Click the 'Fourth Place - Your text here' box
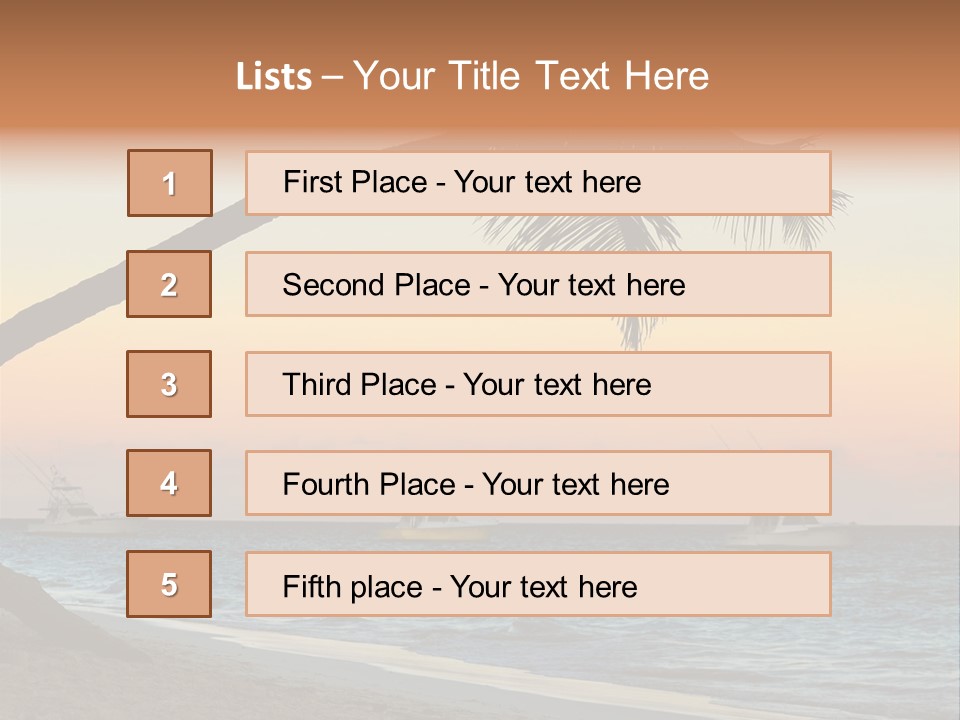Viewport: 960px width, 720px height. click(x=538, y=483)
